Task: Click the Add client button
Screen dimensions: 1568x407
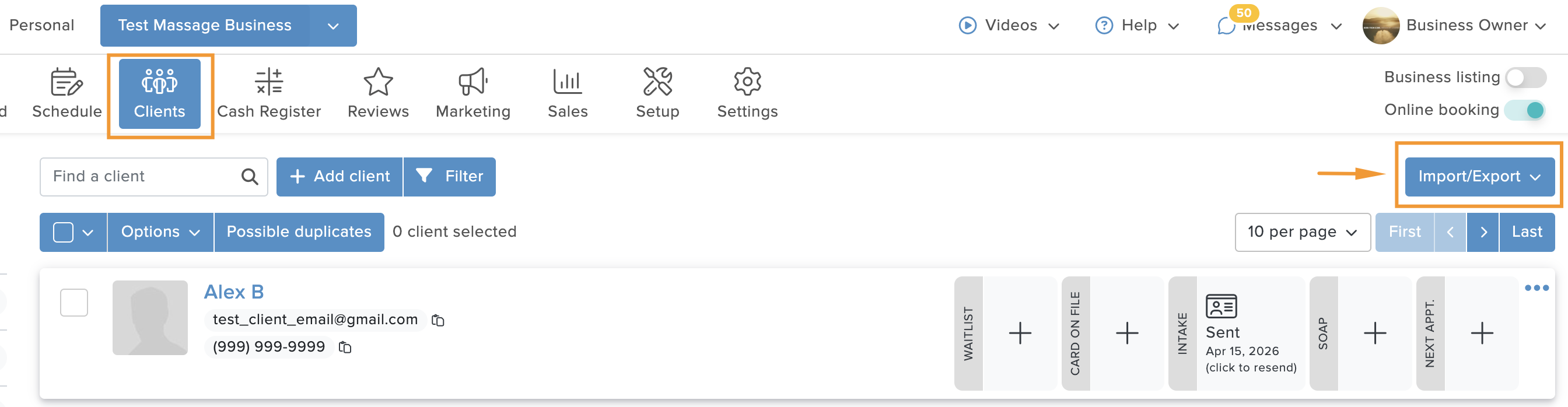Action: click(339, 177)
